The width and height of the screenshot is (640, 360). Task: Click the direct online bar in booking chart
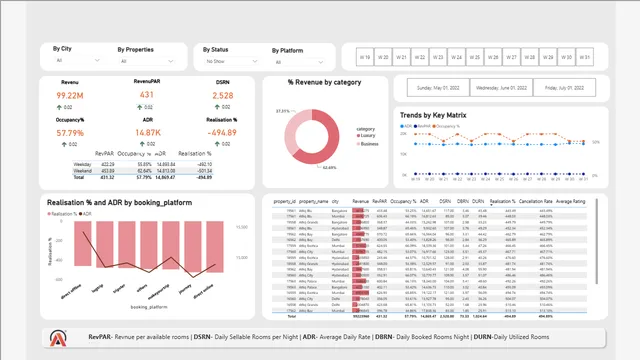point(215,247)
